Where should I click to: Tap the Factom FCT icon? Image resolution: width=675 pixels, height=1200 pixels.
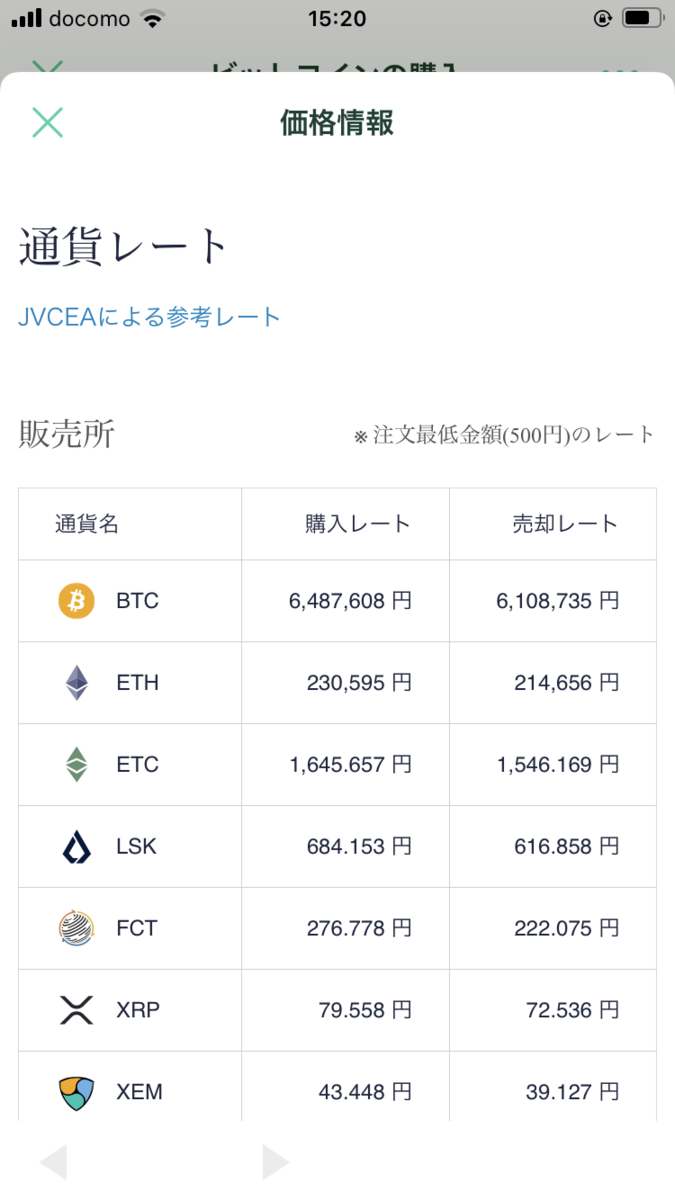pos(76,929)
